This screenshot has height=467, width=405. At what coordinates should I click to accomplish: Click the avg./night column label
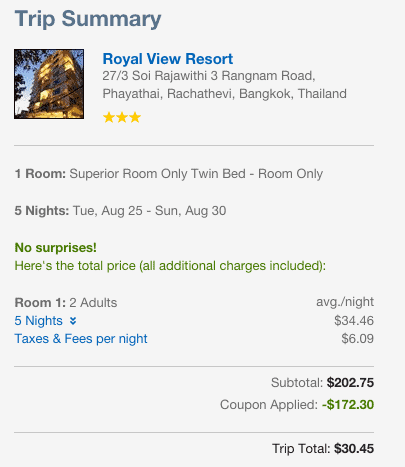click(345, 302)
